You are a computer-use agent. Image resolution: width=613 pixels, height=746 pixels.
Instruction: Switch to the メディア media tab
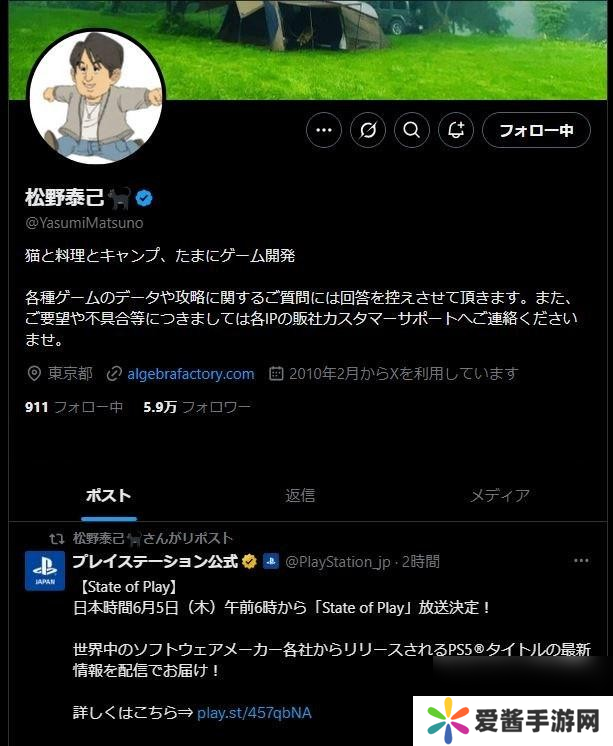(x=500, y=496)
